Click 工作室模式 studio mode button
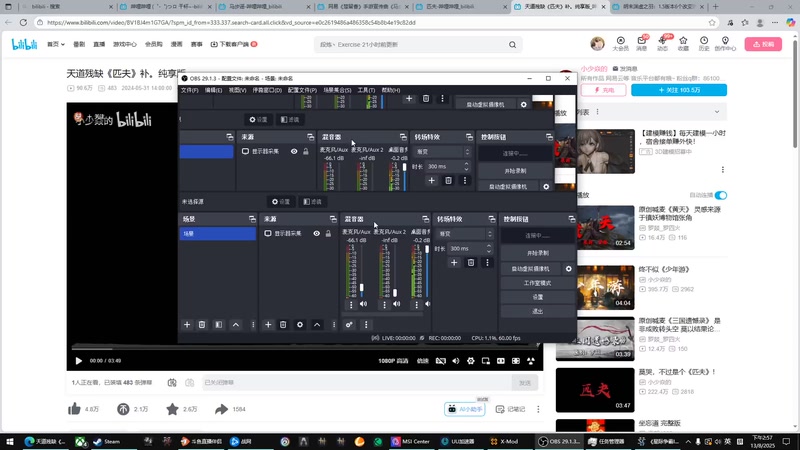 coord(537,283)
